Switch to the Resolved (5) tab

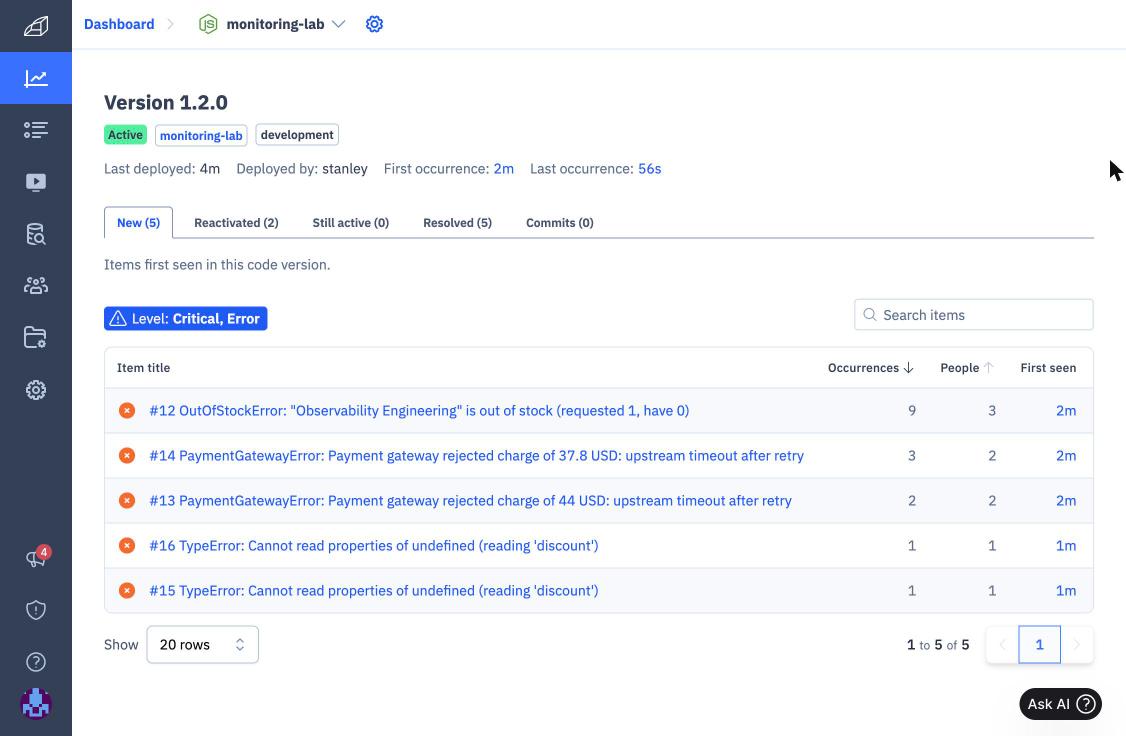click(457, 223)
